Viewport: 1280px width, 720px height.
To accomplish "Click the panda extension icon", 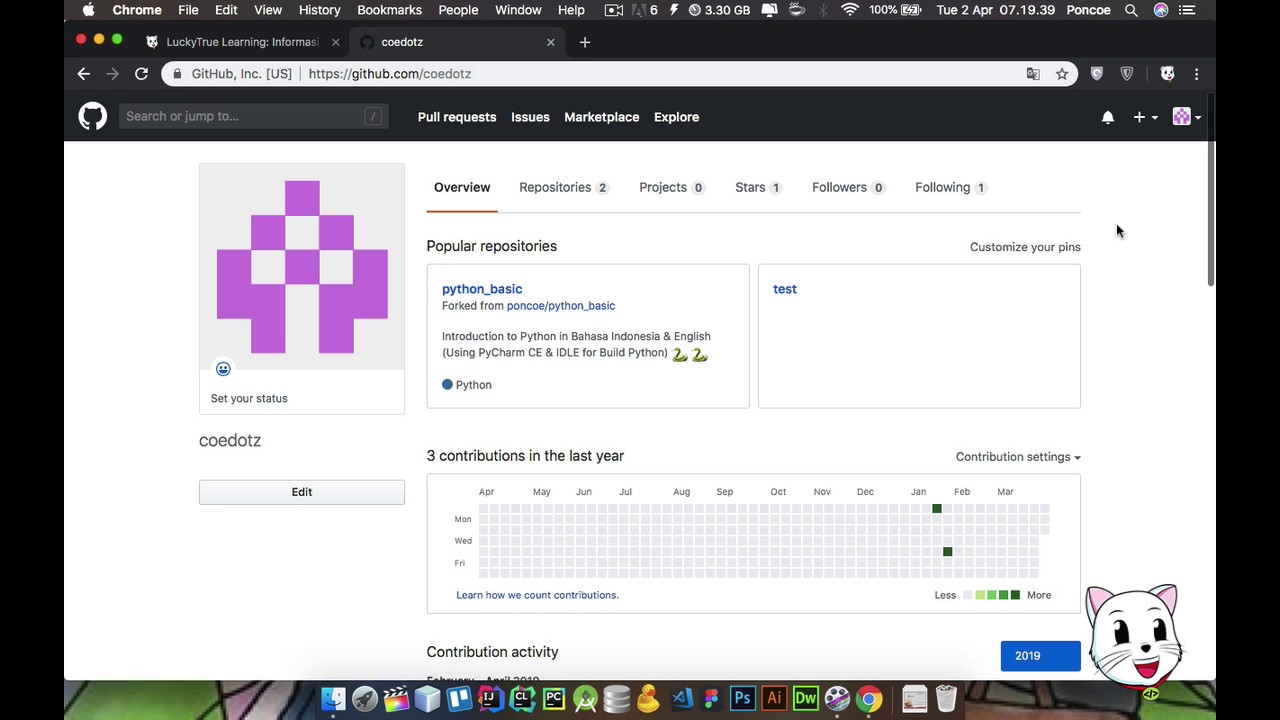I will tap(1167, 74).
